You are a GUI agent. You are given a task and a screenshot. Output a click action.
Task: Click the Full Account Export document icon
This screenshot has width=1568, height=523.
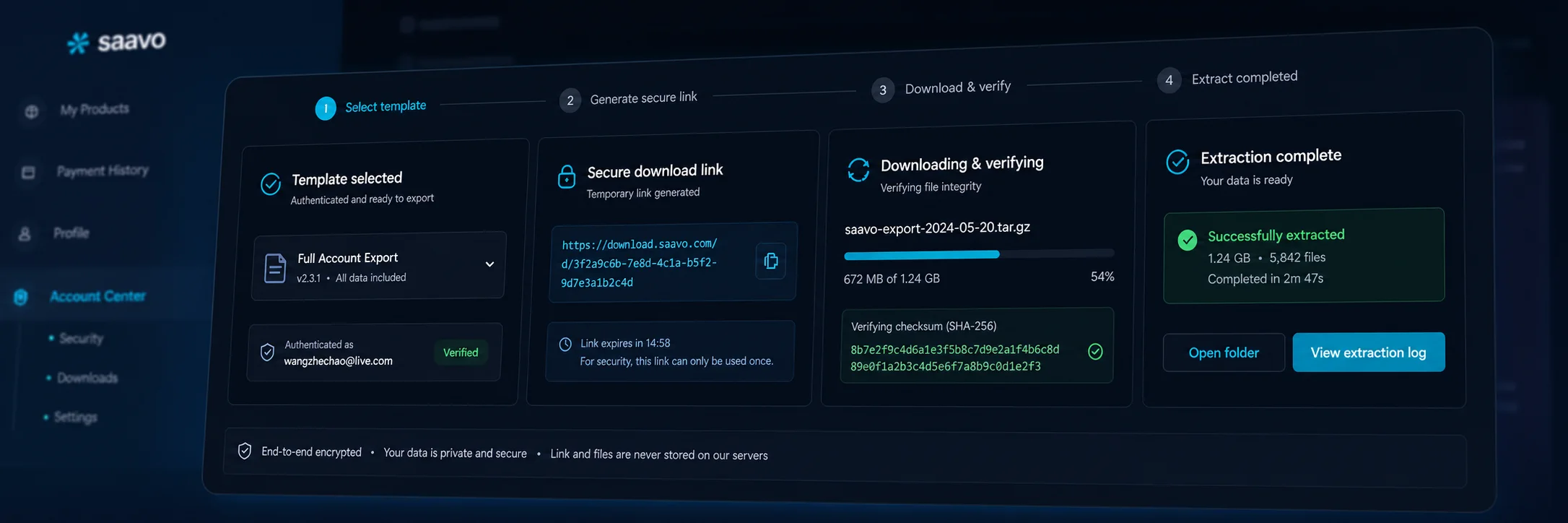click(275, 268)
